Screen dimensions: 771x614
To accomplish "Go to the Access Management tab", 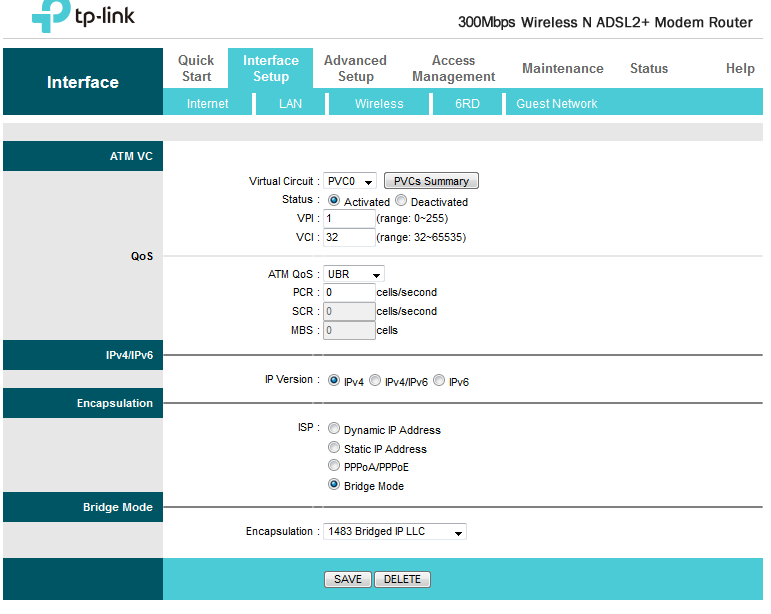I will click(x=453, y=68).
